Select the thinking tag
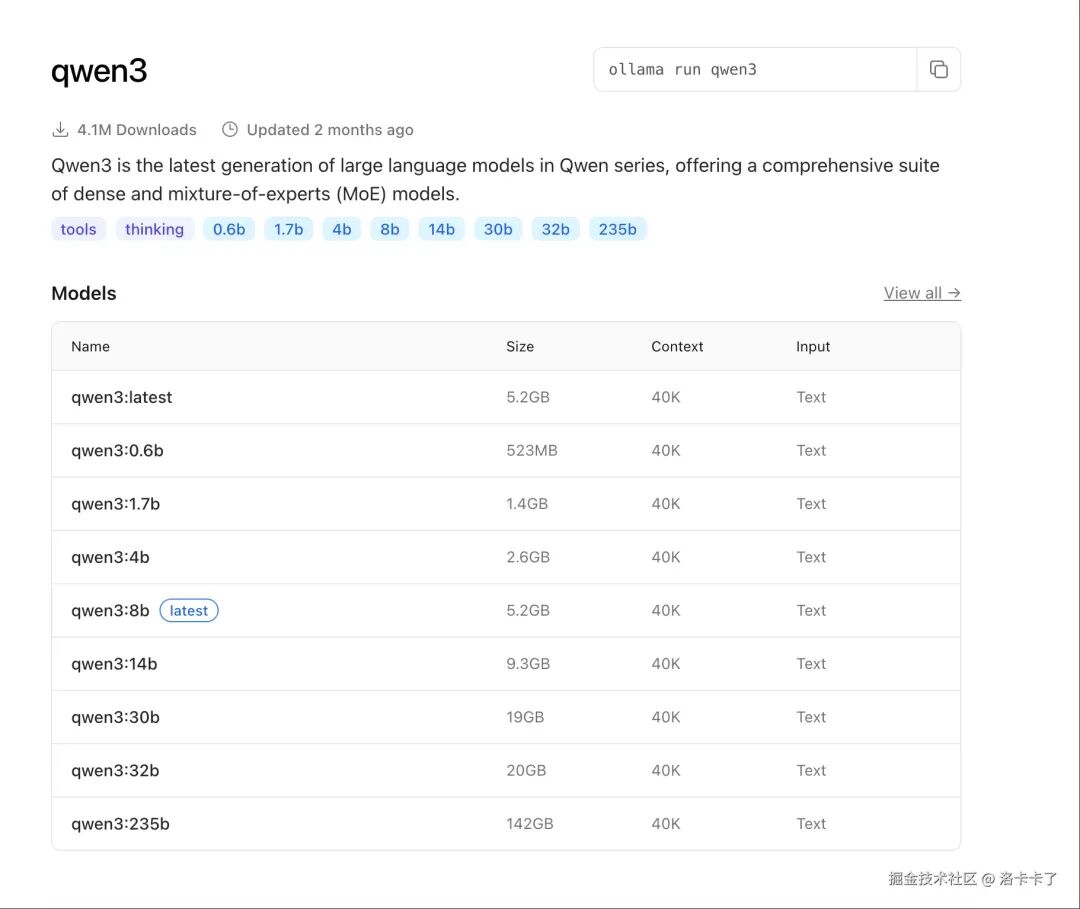Viewport: 1080px width, 909px height. pos(154,229)
